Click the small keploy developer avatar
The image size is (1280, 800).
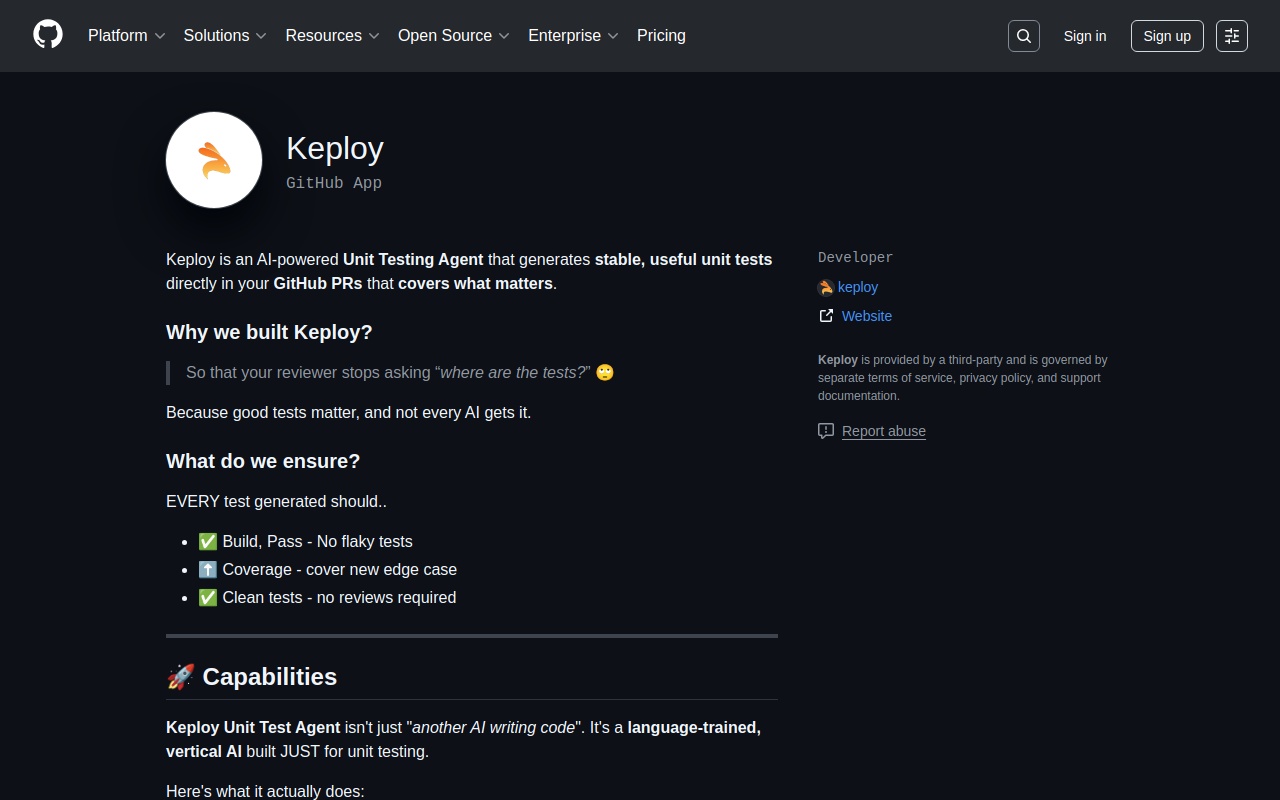pyautogui.click(x=826, y=288)
